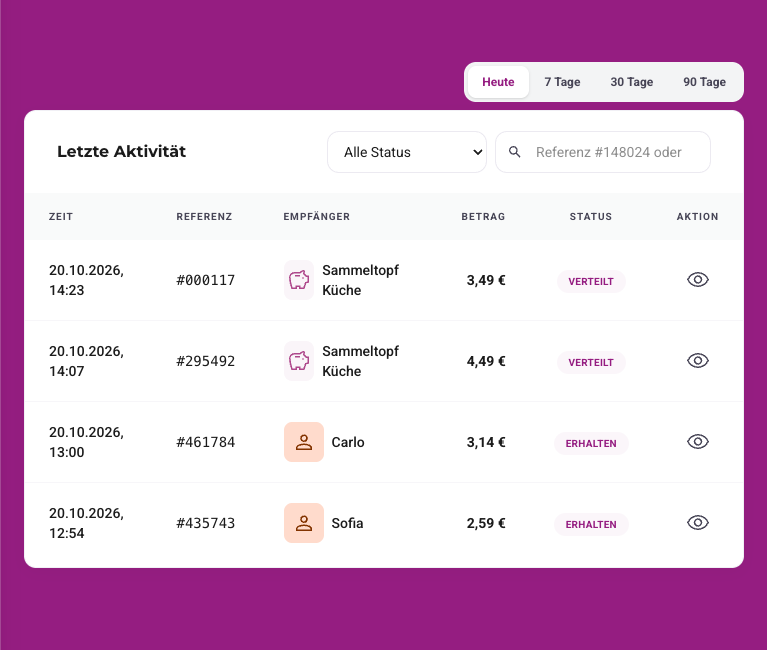Screen dimensions: 767x650
Task: Click Sammeltopf Küche in the 14:07 row
Action: [x=361, y=361]
